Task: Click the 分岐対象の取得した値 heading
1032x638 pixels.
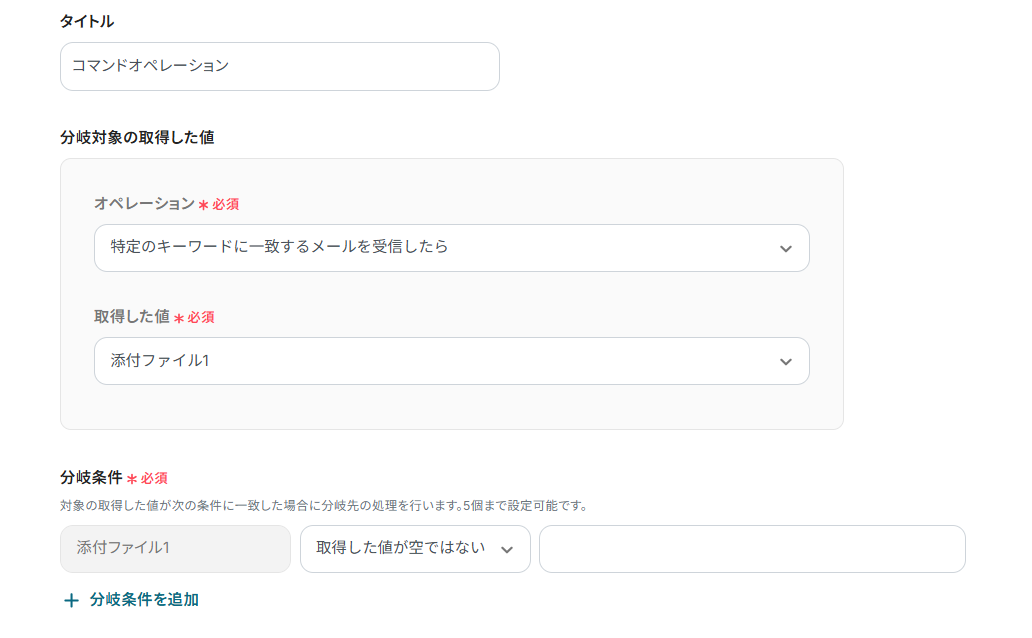Action: (x=137, y=137)
